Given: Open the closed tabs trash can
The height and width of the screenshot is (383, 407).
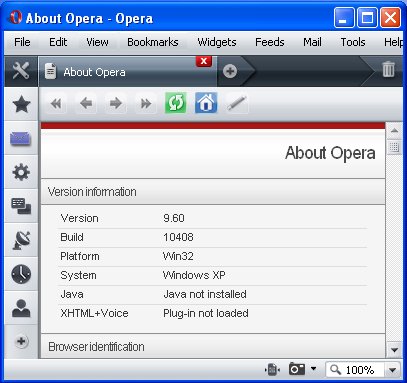Looking at the screenshot, I should tap(388, 69).
